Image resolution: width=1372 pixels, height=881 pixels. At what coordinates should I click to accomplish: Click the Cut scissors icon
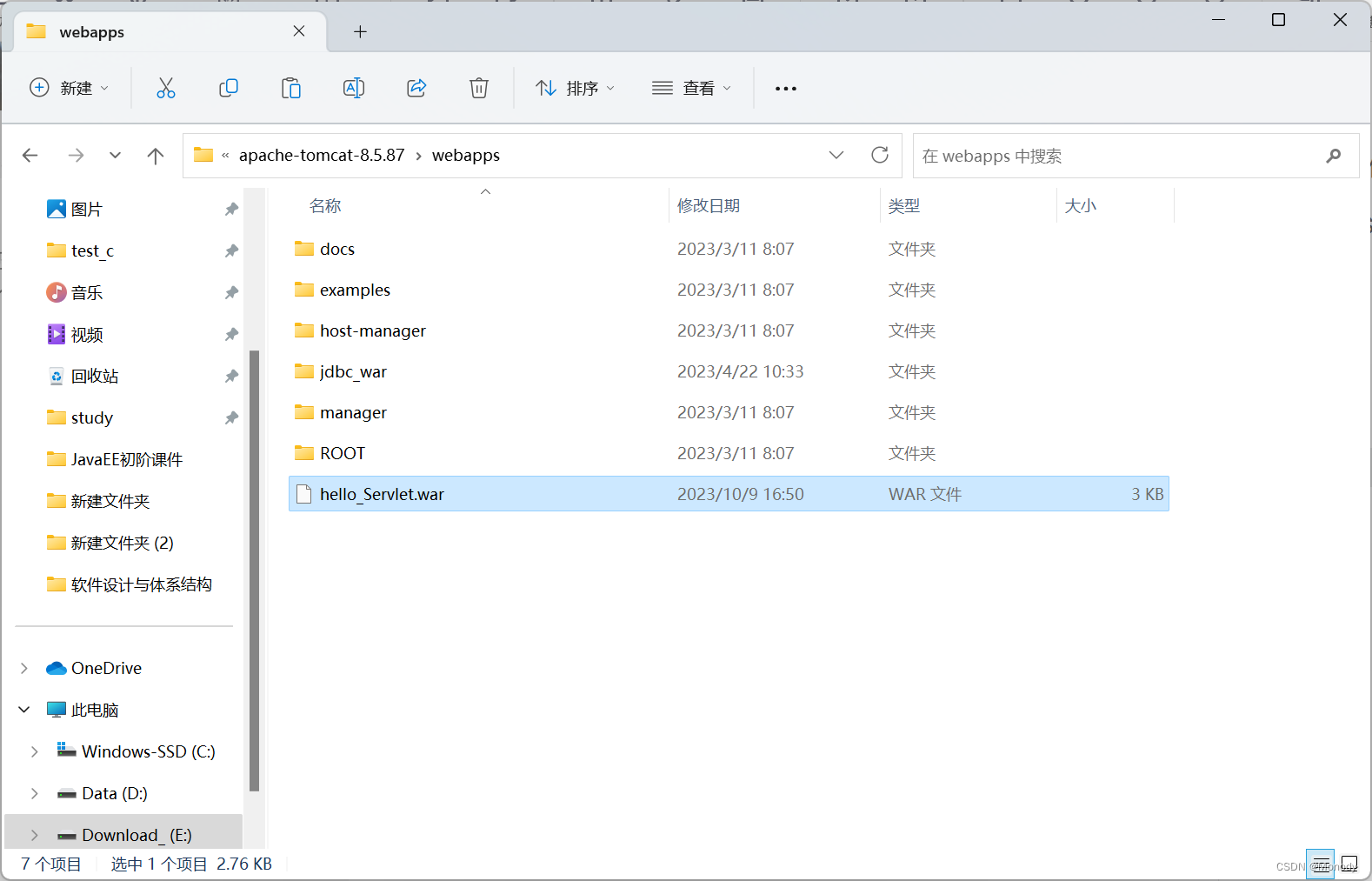point(165,88)
